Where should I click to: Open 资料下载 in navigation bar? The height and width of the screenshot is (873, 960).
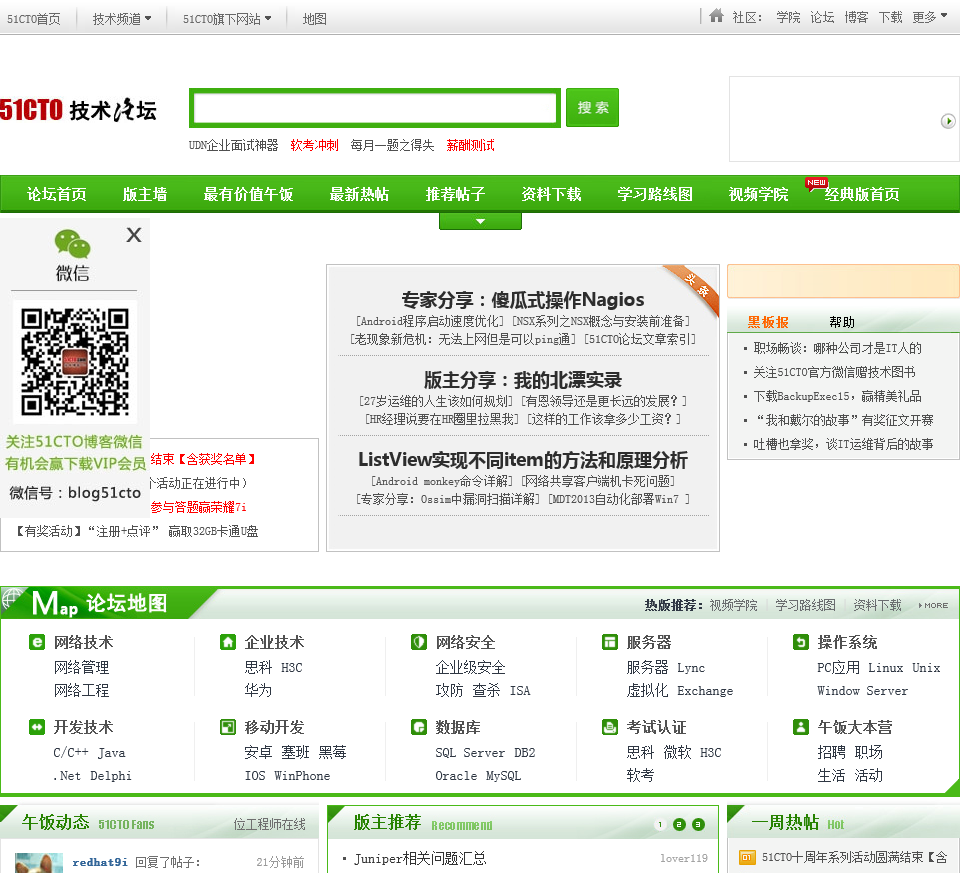(x=551, y=194)
